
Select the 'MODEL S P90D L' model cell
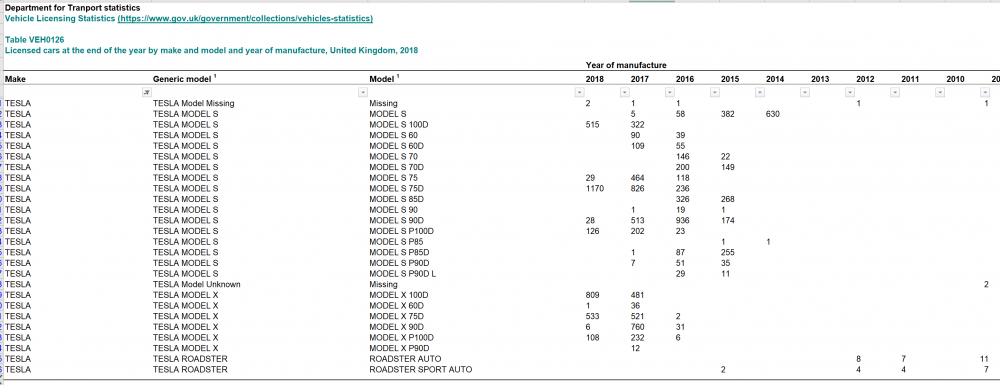click(402, 273)
